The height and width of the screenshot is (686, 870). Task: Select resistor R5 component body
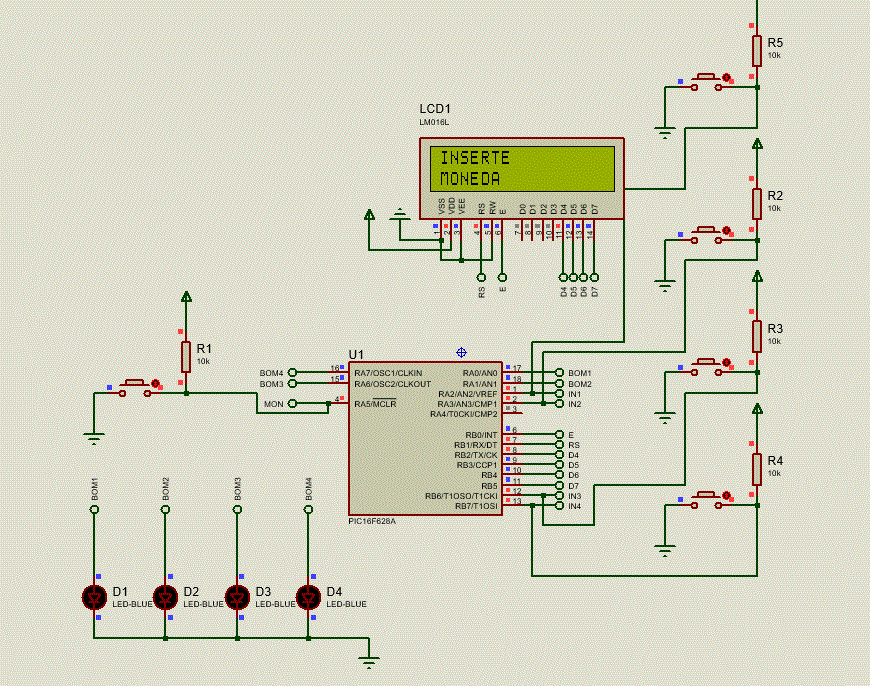[x=757, y=51]
